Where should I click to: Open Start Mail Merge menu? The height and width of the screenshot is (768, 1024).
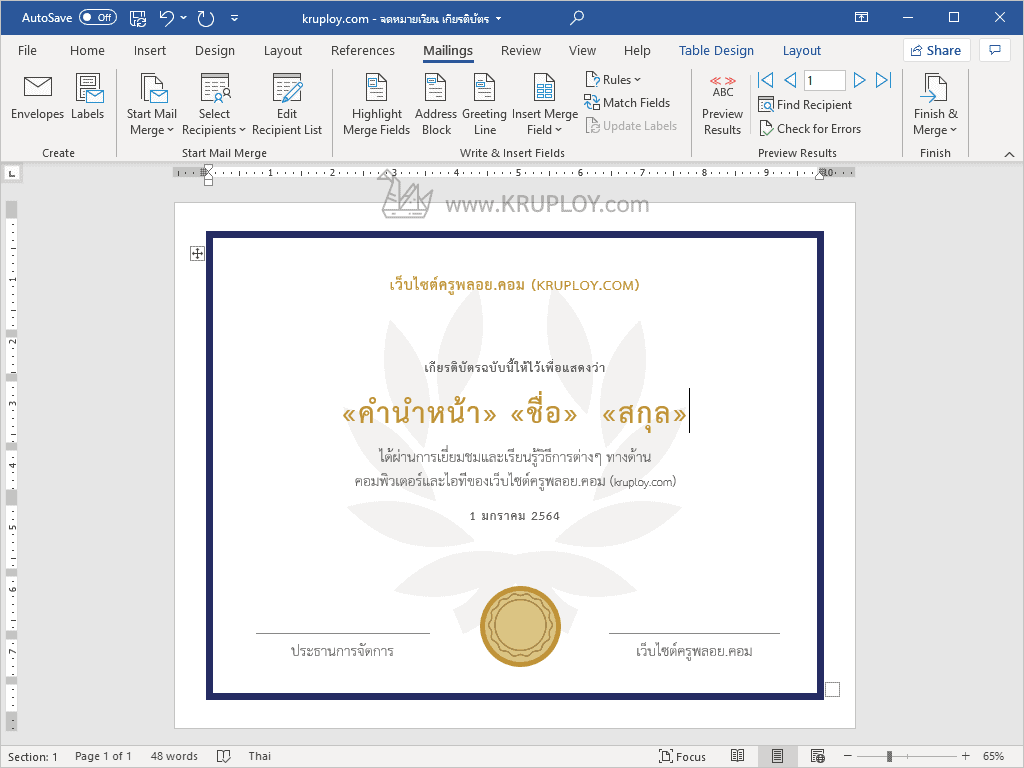(x=152, y=104)
